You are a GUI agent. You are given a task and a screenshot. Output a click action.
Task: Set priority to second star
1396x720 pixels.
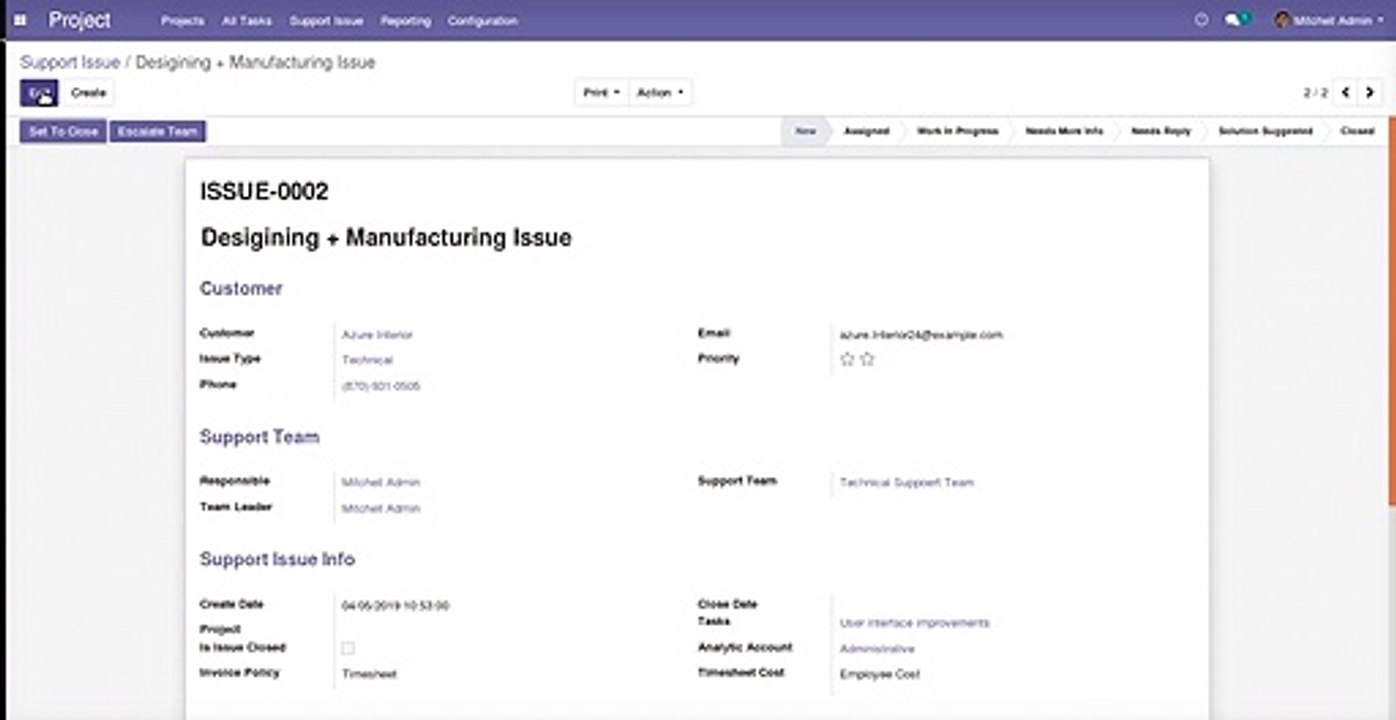(x=867, y=359)
